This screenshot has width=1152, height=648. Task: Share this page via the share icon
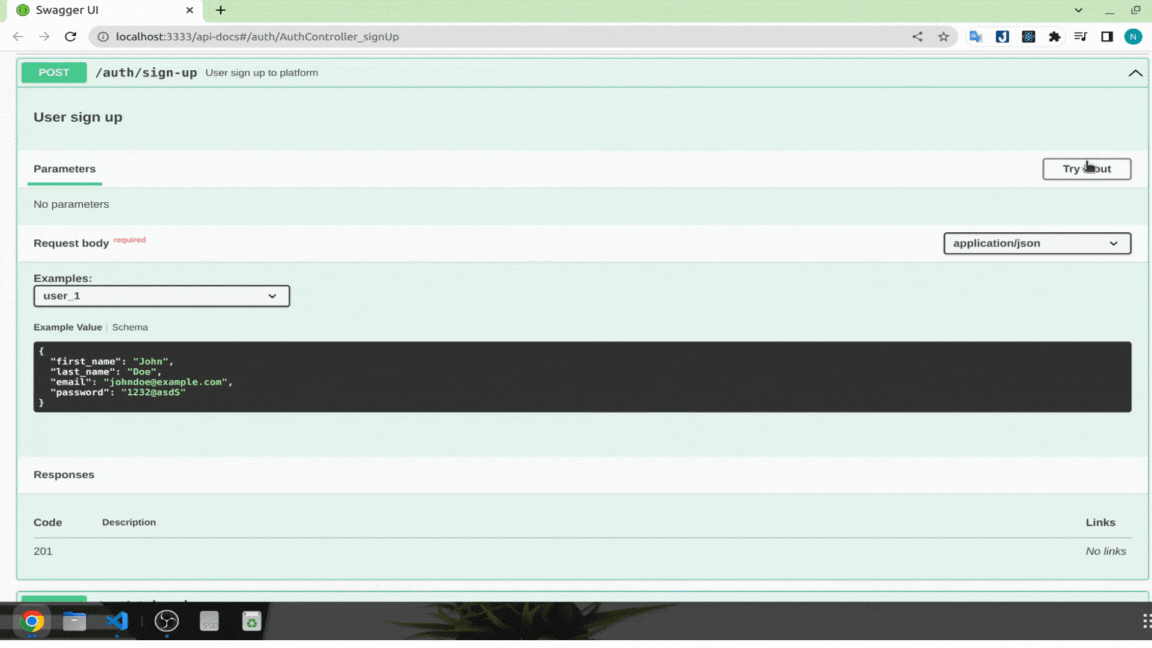pyautogui.click(x=917, y=37)
